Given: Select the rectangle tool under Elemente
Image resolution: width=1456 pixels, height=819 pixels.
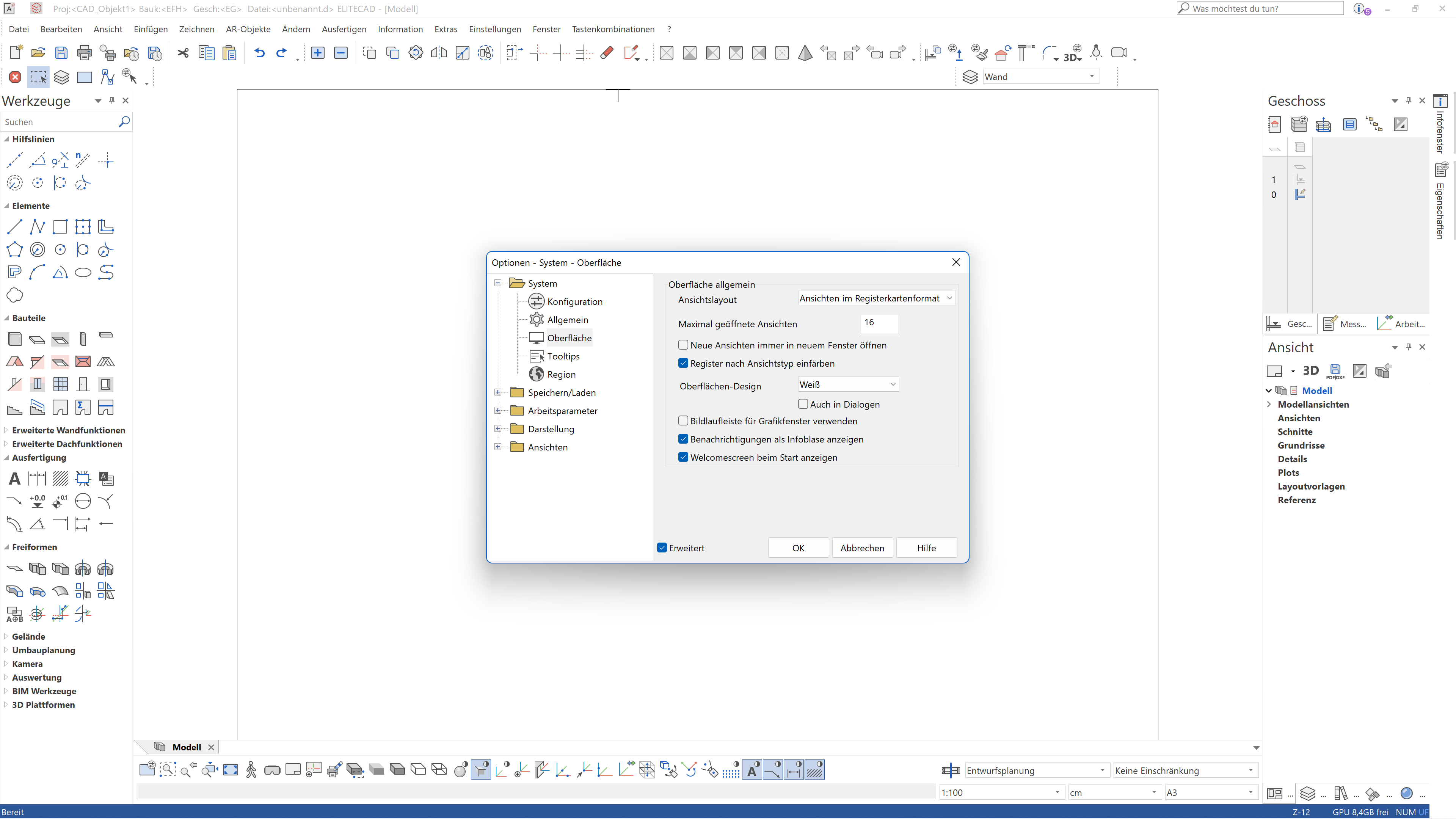Looking at the screenshot, I should 60,227.
